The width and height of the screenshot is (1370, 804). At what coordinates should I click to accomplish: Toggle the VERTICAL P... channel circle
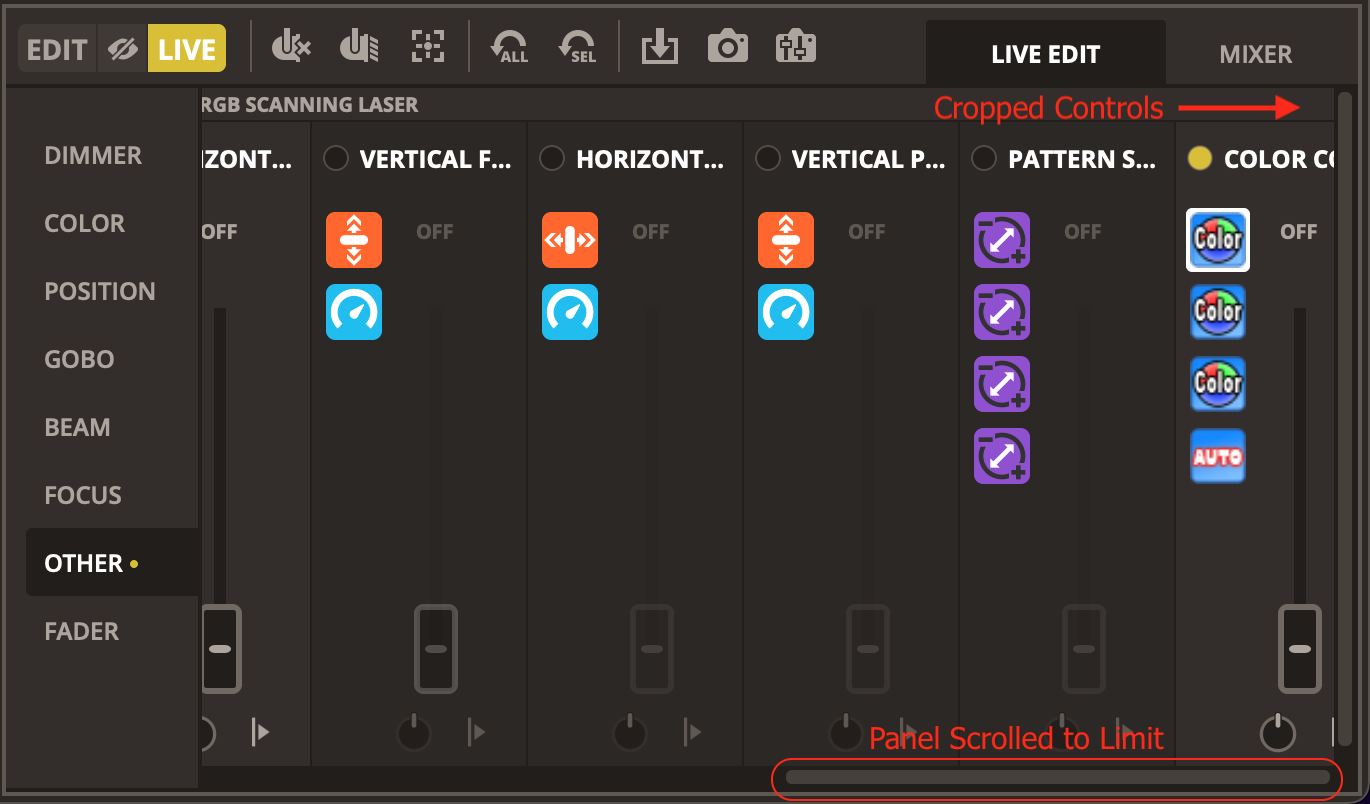click(x=768, y=159)
